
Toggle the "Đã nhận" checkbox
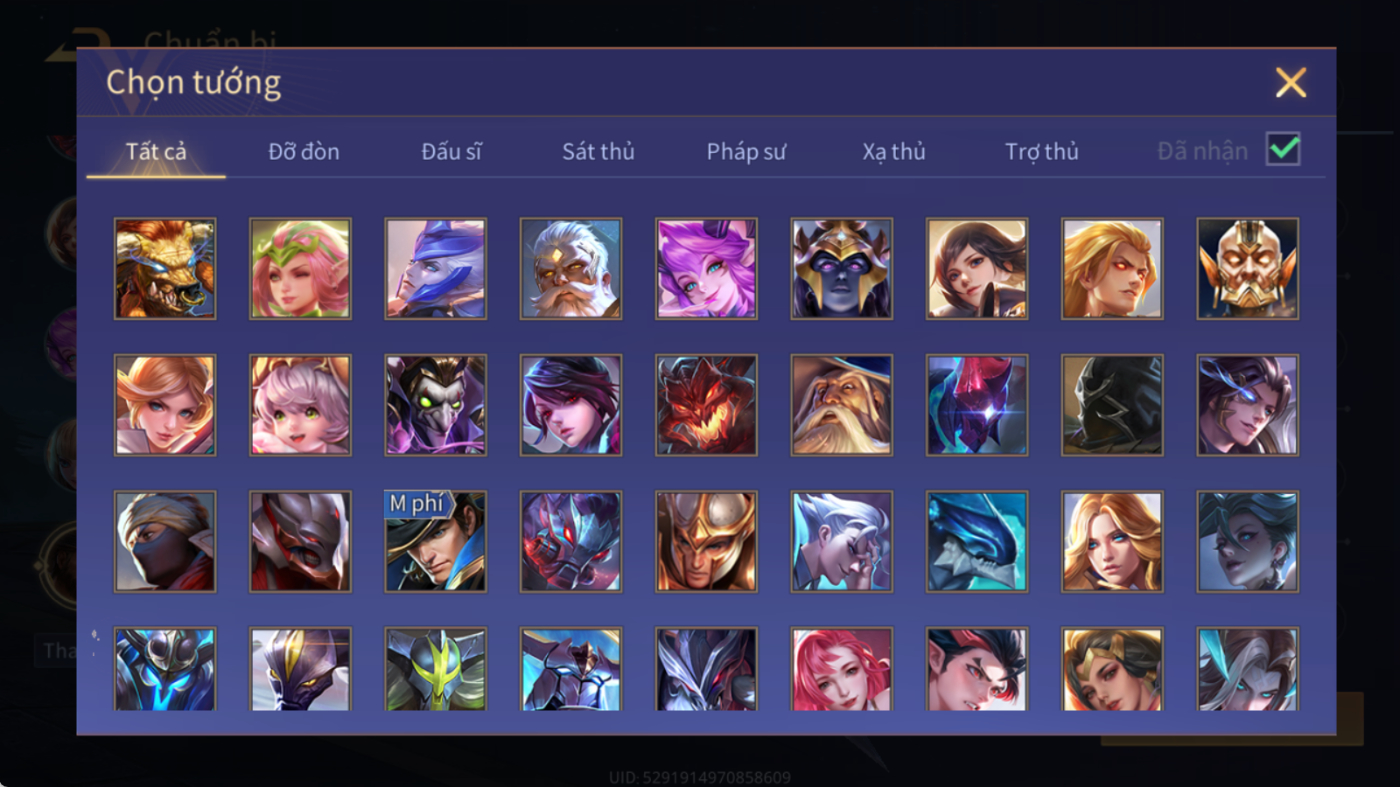(x=1283, y=150)
